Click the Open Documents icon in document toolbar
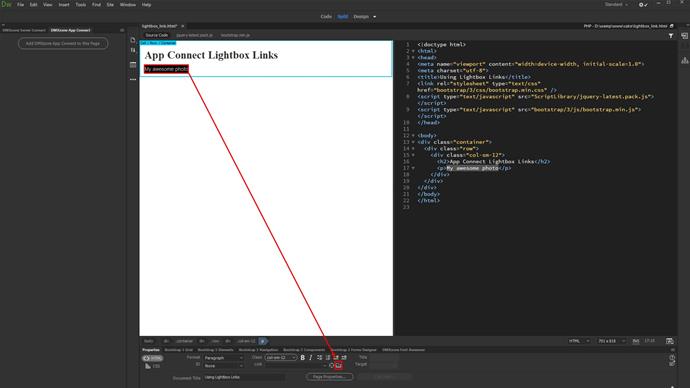Image resolution: width=690 pixels, height=388 pixels. click(x=133, y=40)
